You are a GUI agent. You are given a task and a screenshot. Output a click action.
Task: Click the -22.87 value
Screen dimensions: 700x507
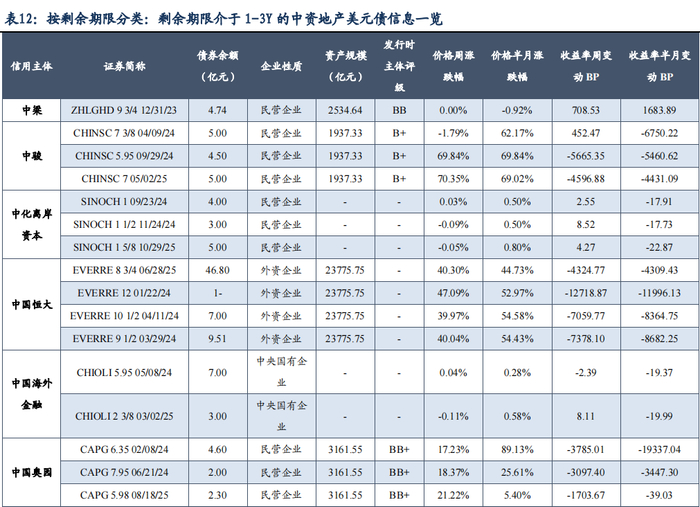(659, 247)
